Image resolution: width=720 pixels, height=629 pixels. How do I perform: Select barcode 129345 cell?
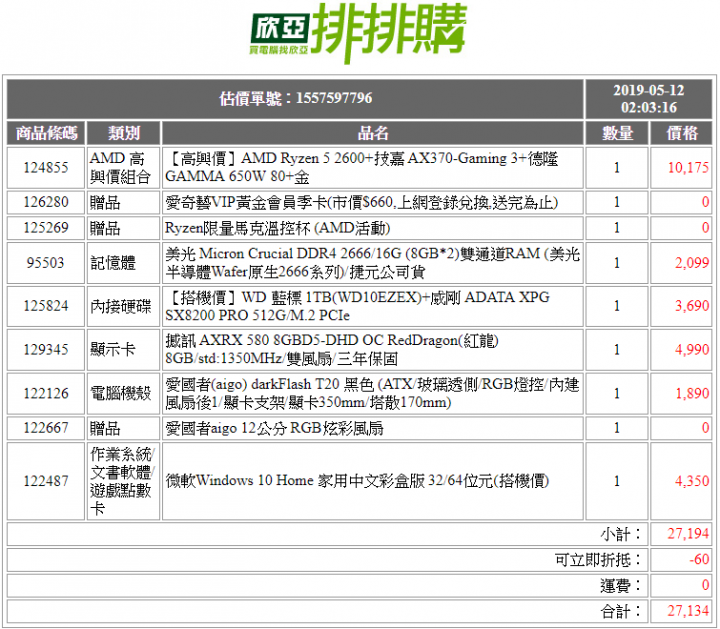point(46,350)
